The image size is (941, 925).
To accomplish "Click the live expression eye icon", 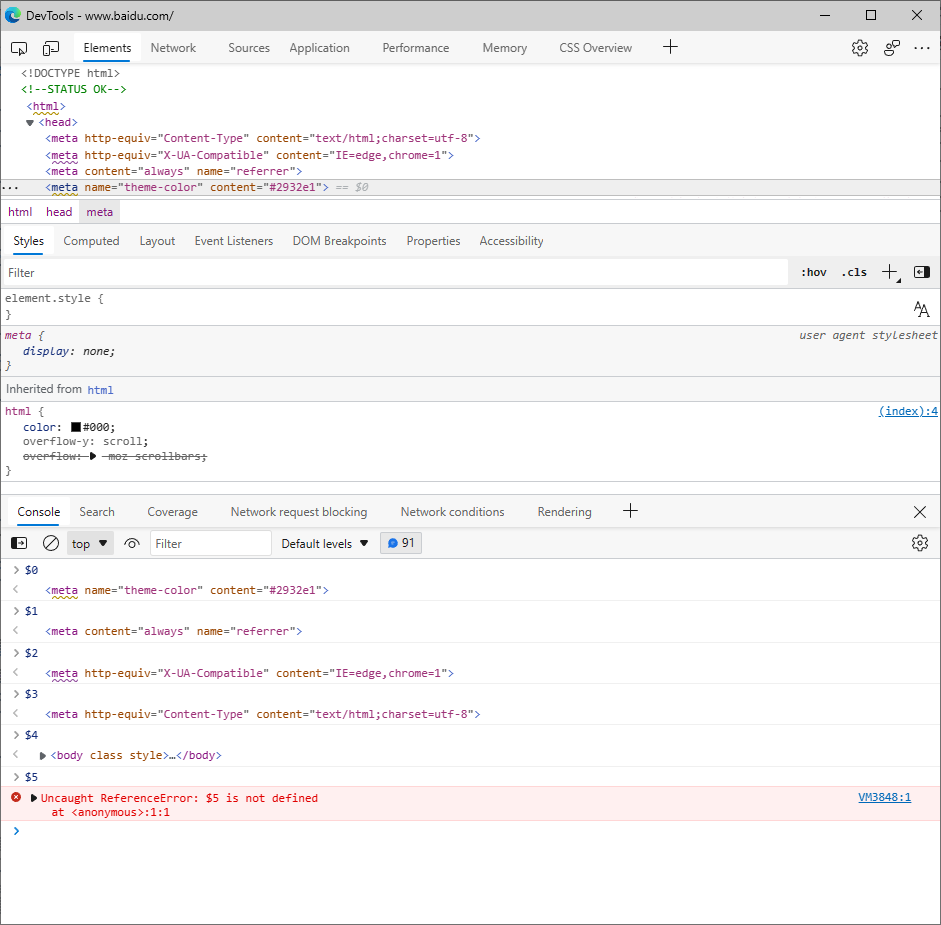I will tap(132, 543).
